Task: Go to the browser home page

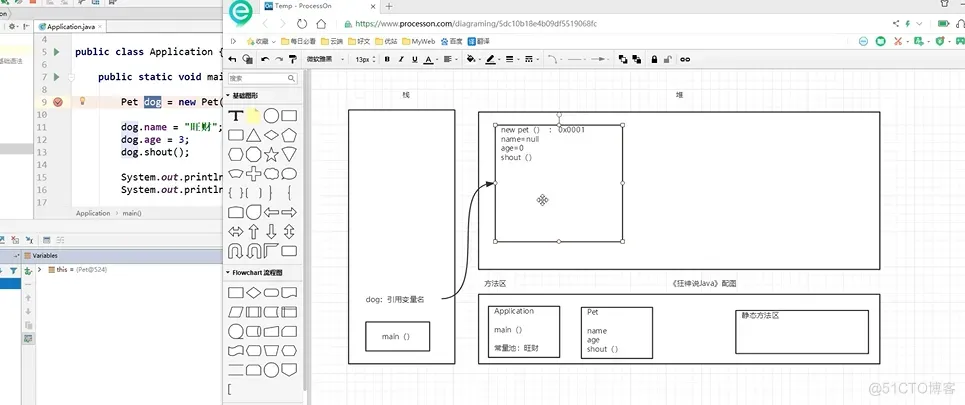Action: tap(321, 24)
